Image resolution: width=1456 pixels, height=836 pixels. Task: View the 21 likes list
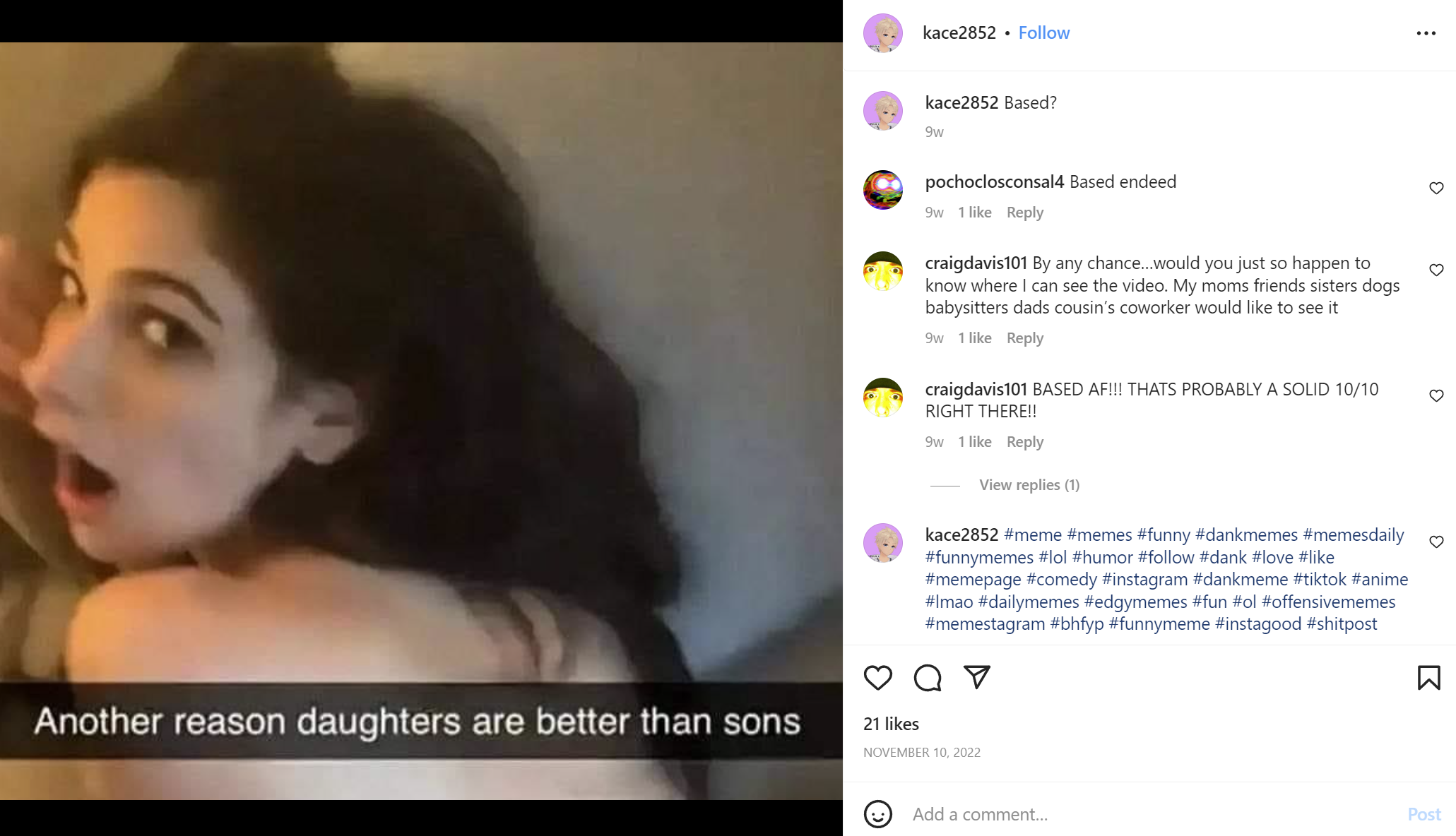[x=891, y=724]
